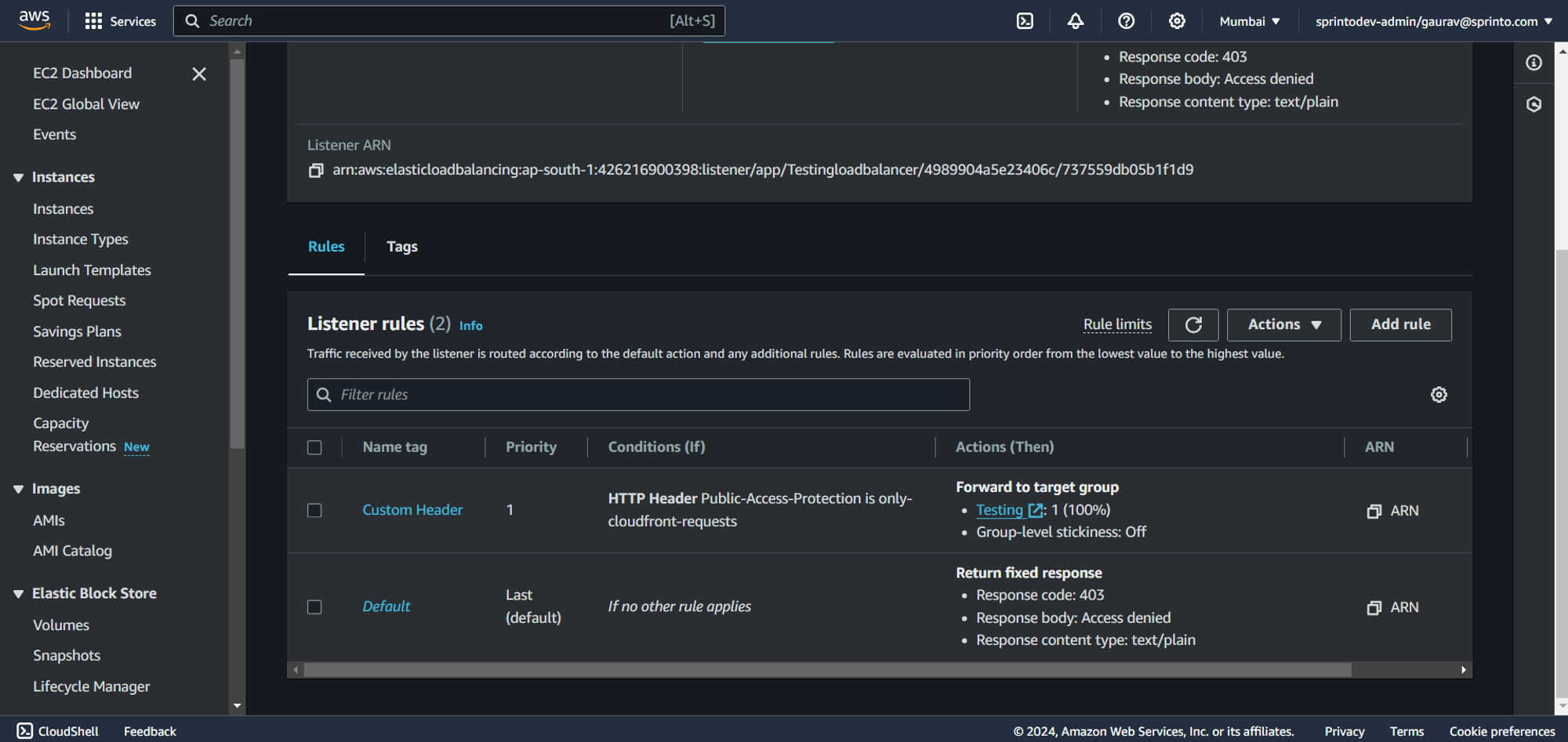Screen dimensions: 1568x742
Task: Click the search magnifier in Filter rules
Action: click(324, 395)
